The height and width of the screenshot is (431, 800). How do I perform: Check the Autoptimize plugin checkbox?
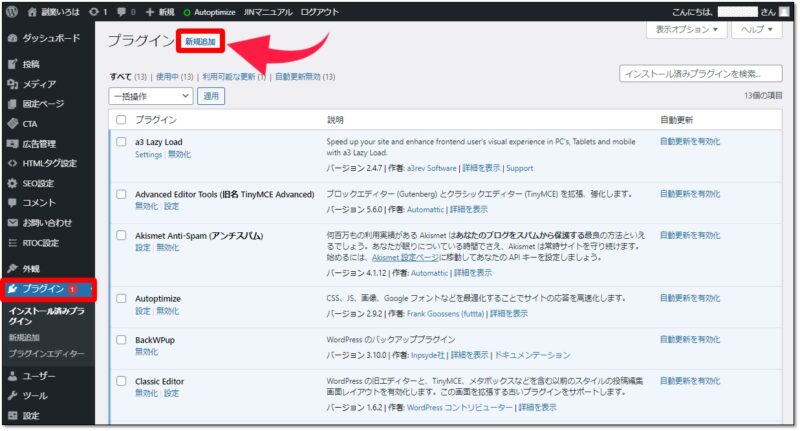pyautogui.click(x=121, y=298)
